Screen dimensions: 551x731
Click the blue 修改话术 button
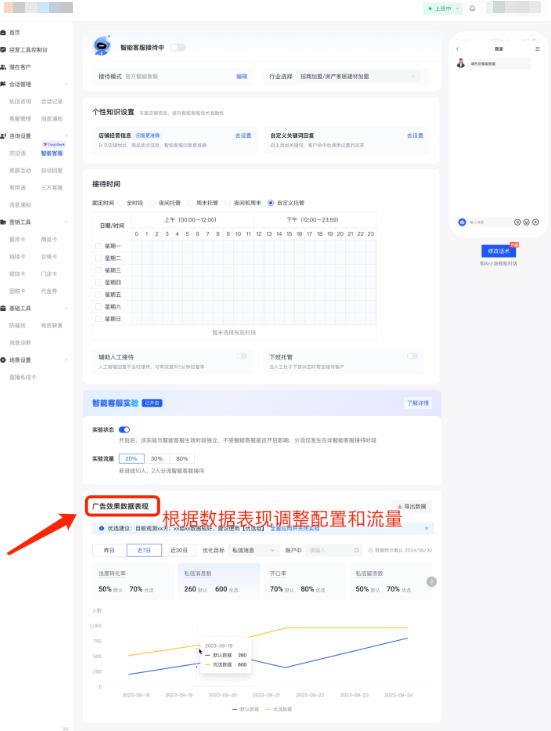point(498,251)
